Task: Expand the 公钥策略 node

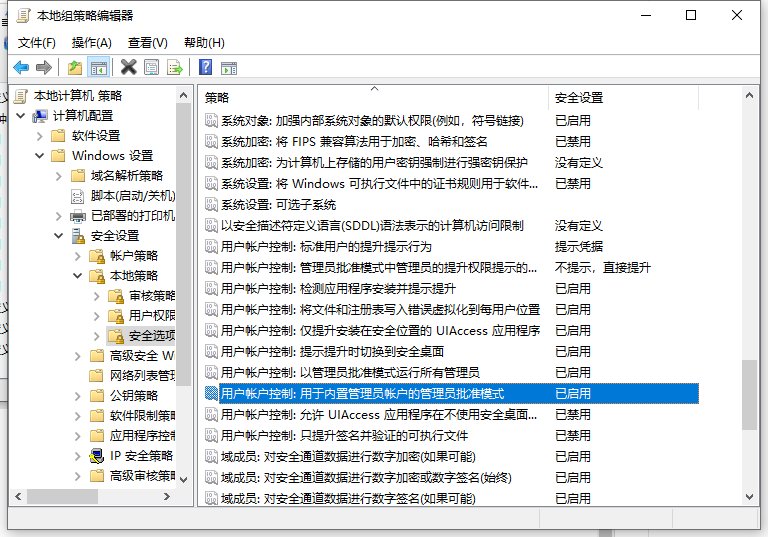Action: 78,396
